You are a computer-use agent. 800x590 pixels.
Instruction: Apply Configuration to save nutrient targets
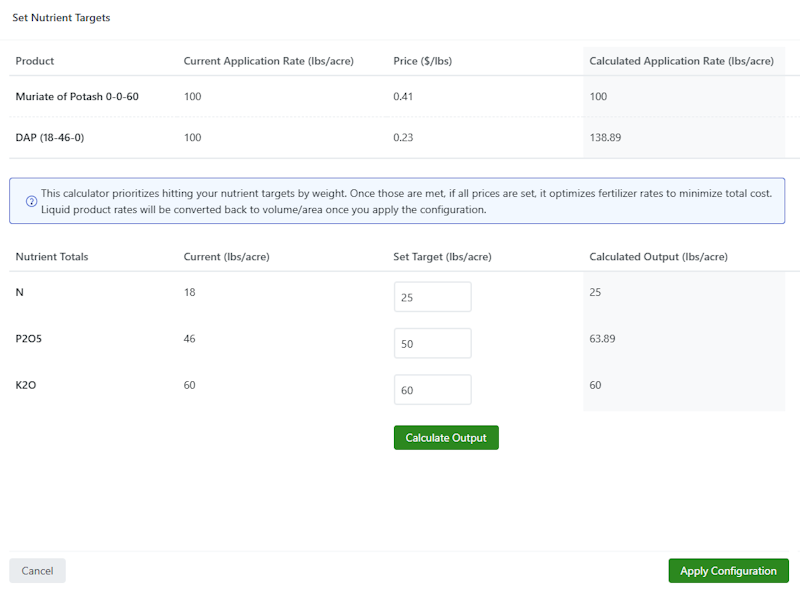[x=728, y=571]
